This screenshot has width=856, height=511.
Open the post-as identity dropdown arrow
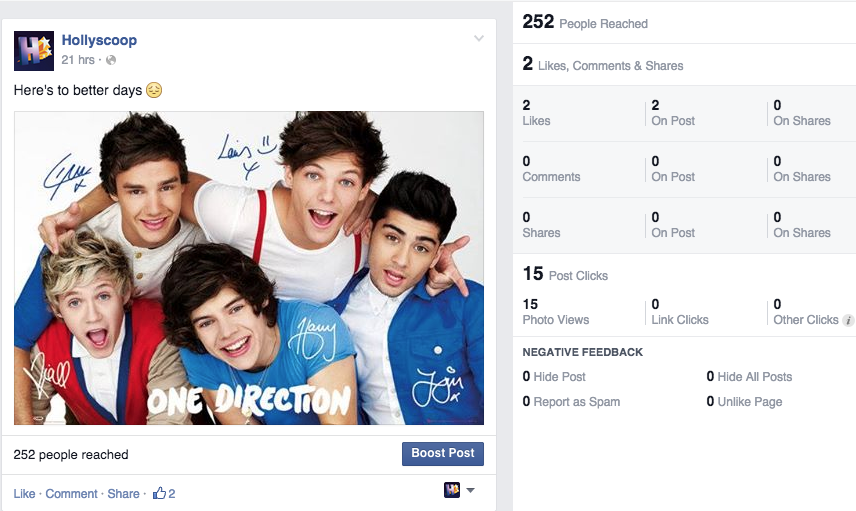click(470, 490)
